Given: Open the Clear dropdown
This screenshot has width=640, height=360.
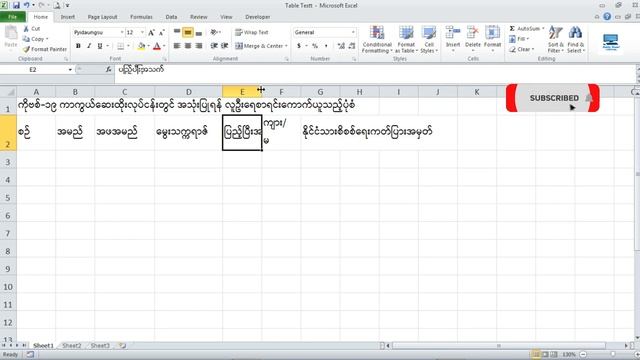Looking at the screenshot, I should click(521, 49).
